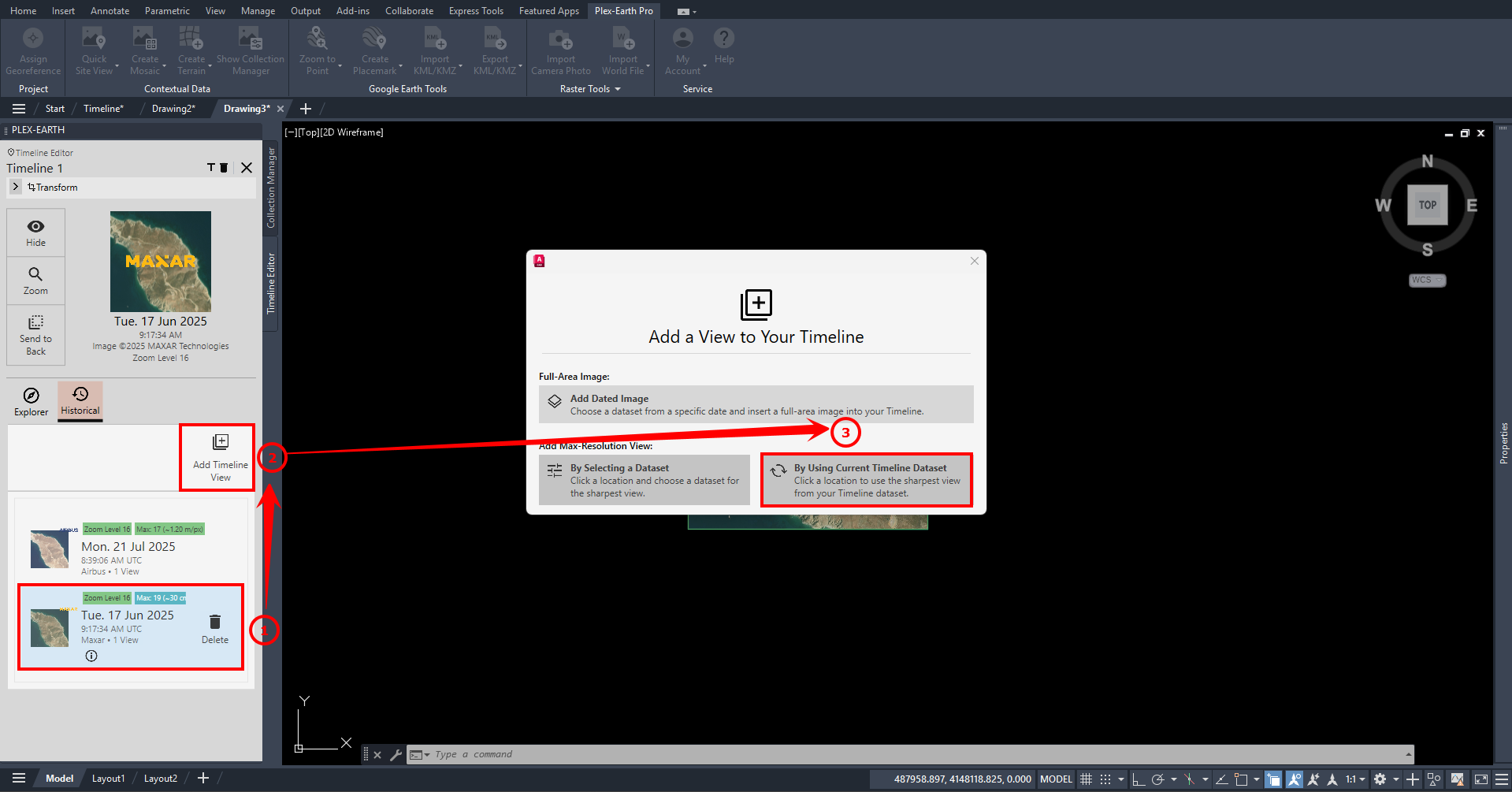Toggle clean screen icon in status bar
The image size is (1512, 792).
[x=1480, y=779]
